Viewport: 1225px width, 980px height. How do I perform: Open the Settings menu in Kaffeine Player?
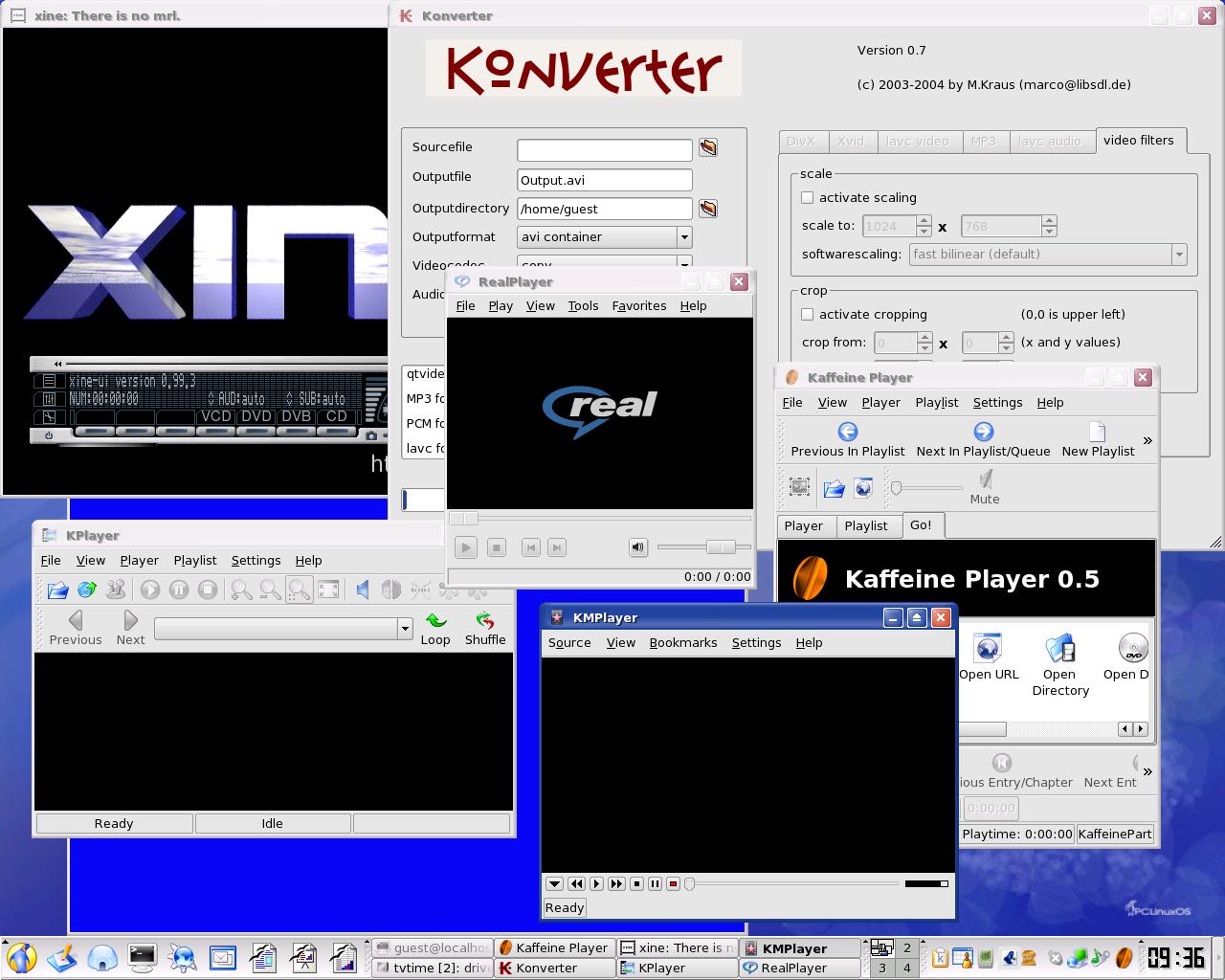pyautogui.click(x=997, y=403)
